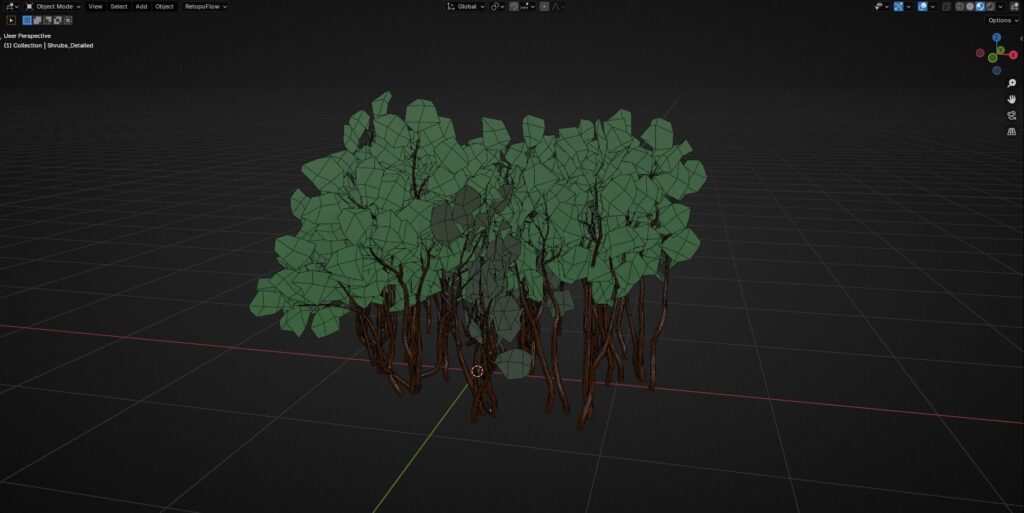Switch to wireframe shading

click(x=960, y=6)
